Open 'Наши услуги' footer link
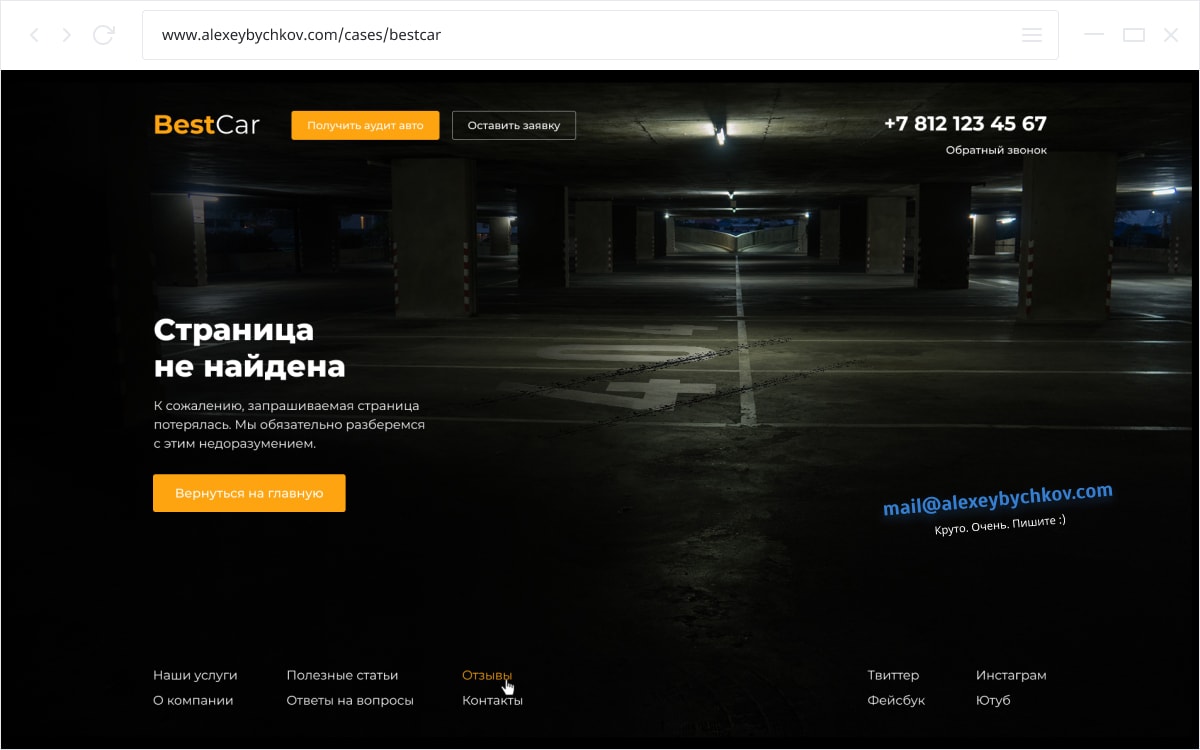The width and height of the screenshot is (1200, 750). point(195,675)
